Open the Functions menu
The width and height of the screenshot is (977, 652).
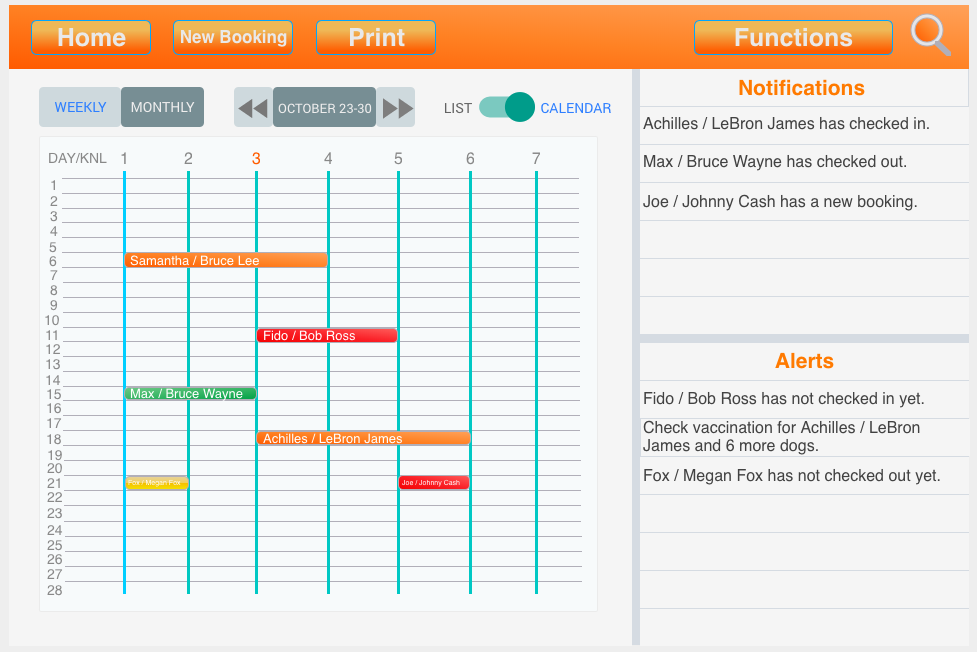[792, 38]
